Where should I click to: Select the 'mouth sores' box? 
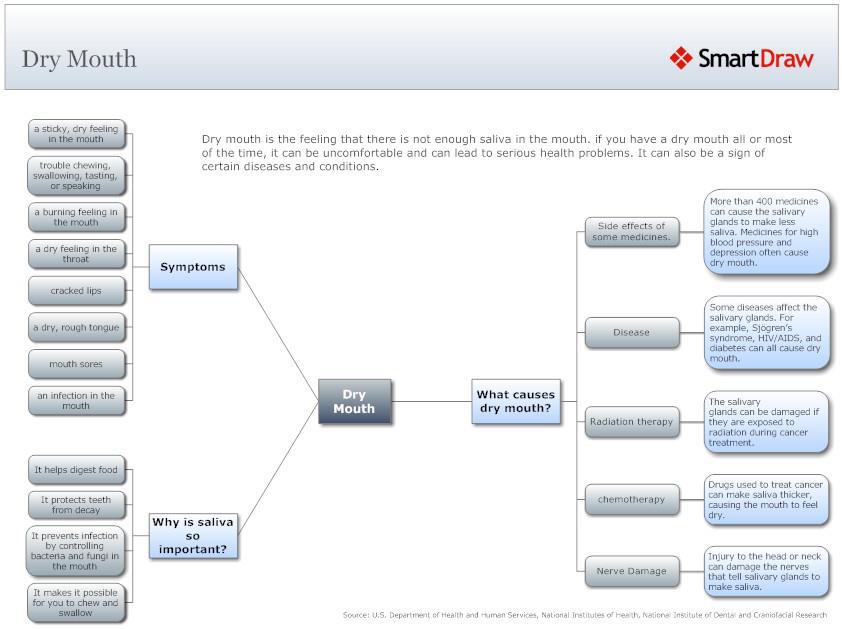tap(76, 364)
